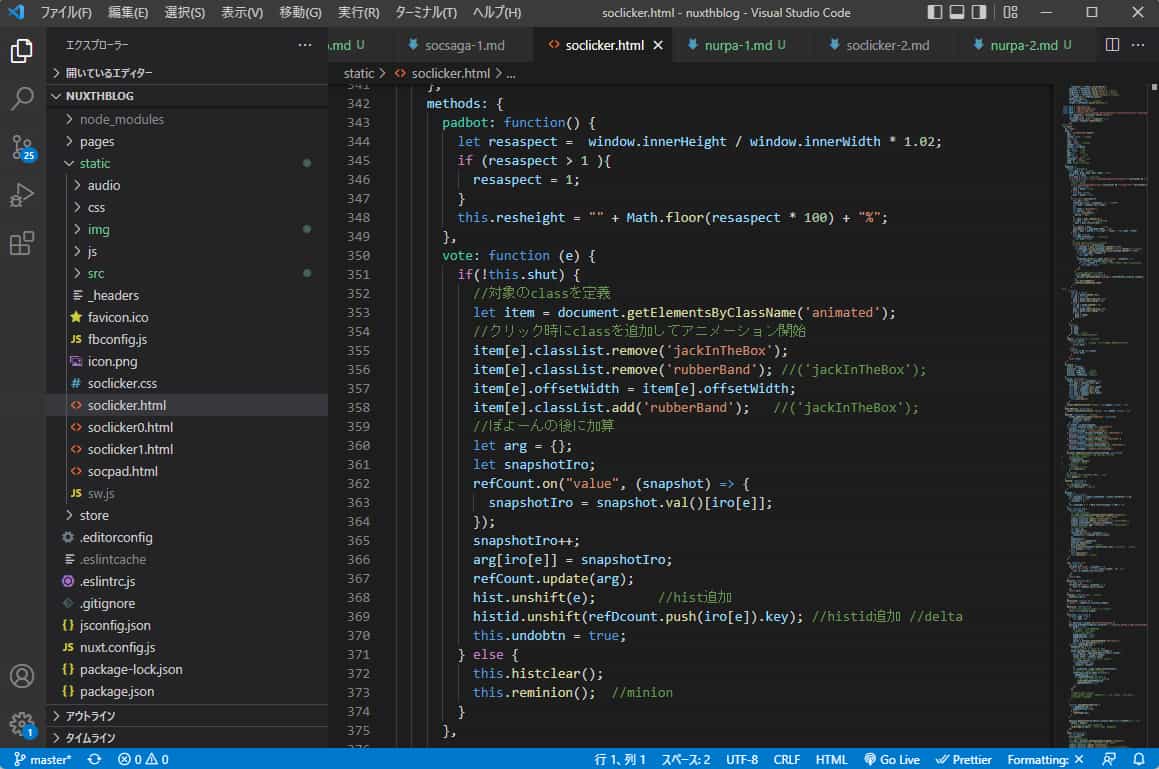Screen dimensions: 1159x769
Task: Open the Explorer view in activity bar
Action: [22, 51]
